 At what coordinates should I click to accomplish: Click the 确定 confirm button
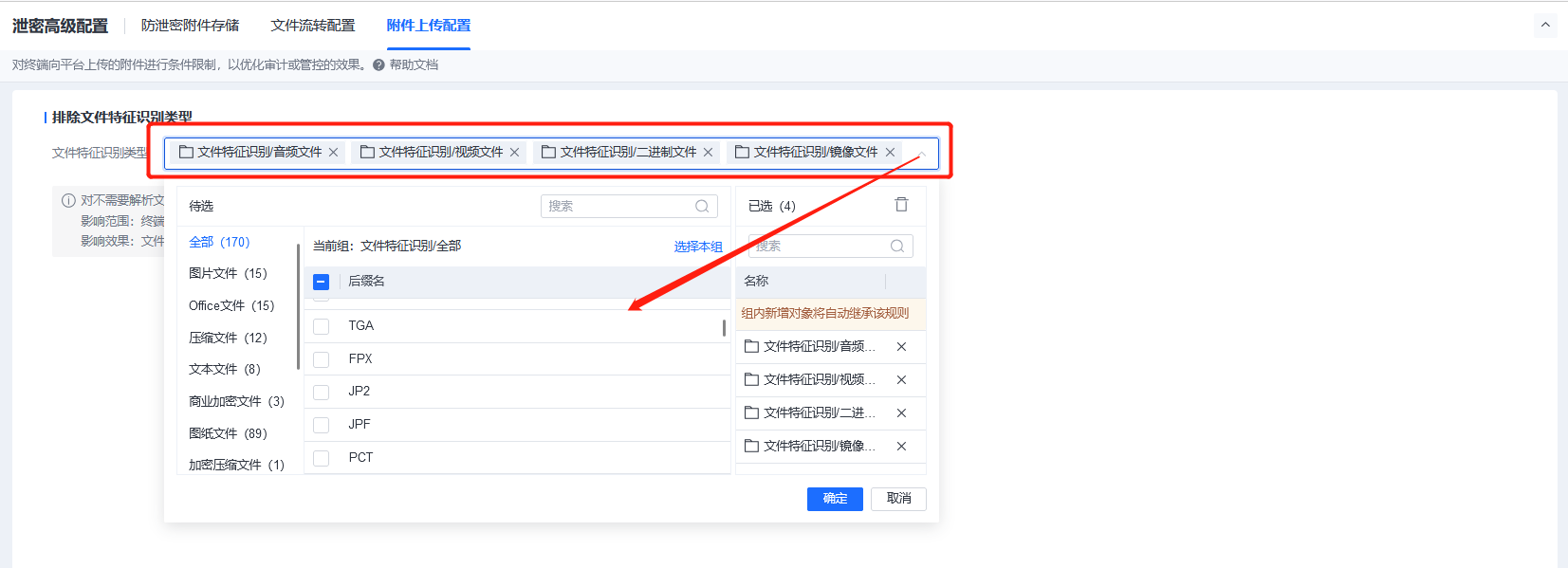(x=835, y=499)
